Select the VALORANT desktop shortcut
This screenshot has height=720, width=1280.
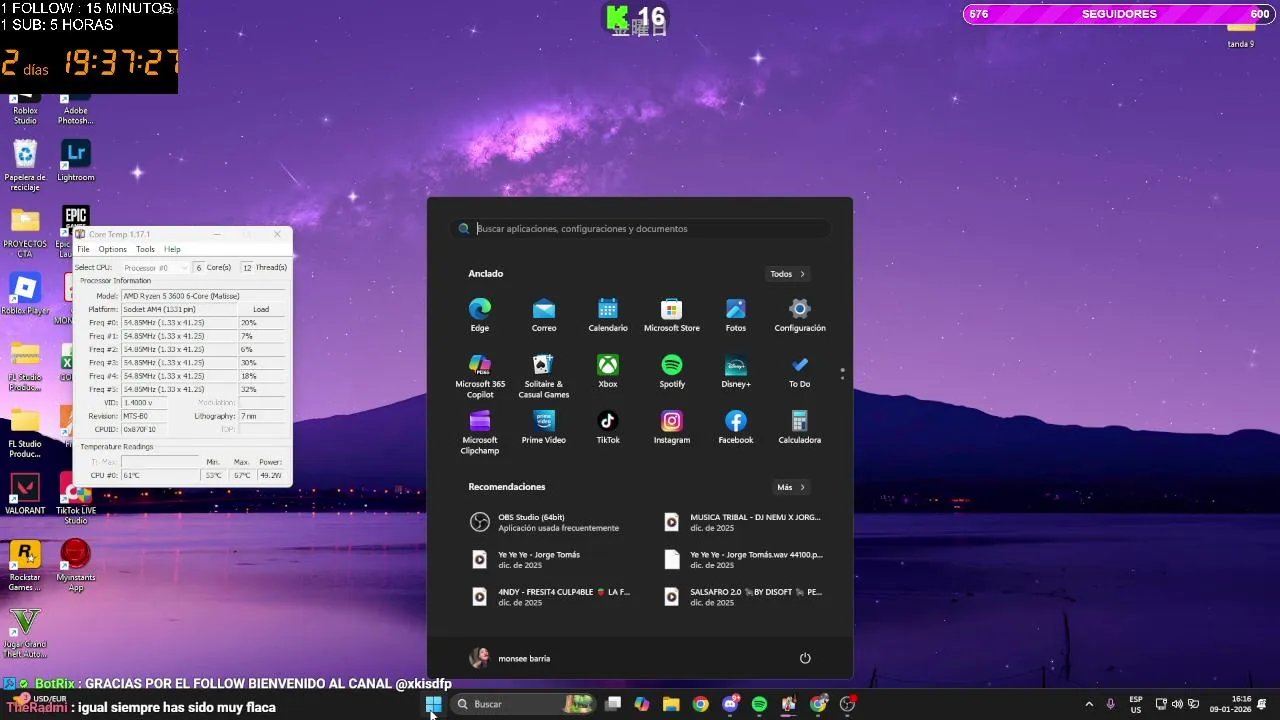25,494
